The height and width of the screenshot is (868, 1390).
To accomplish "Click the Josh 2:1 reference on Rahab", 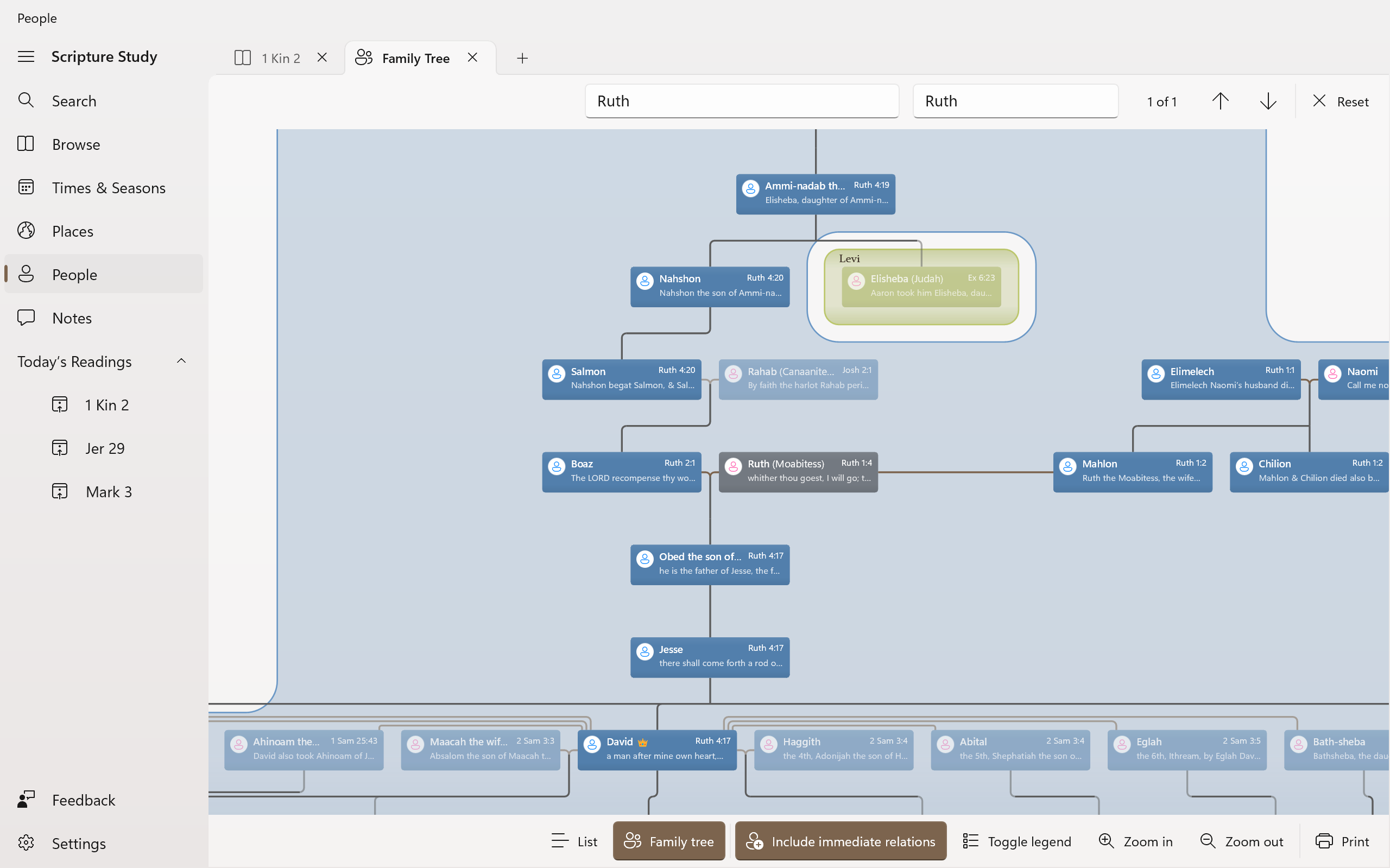I will (857, 370).
